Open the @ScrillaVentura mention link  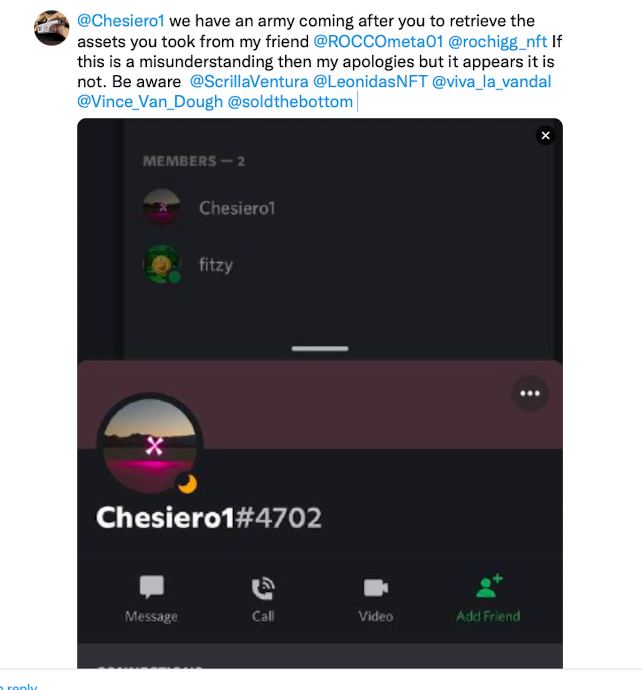click(249, 81)
